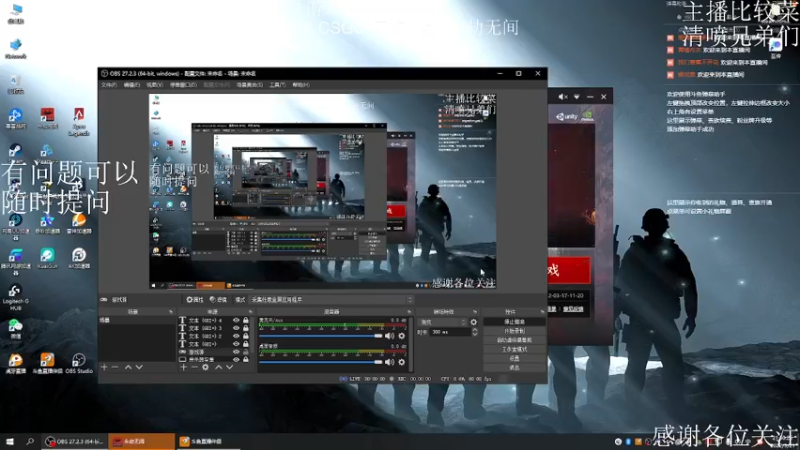
Task: Switch to the OBS 27.2.3 taskbar item
Action: pos(74,441)
